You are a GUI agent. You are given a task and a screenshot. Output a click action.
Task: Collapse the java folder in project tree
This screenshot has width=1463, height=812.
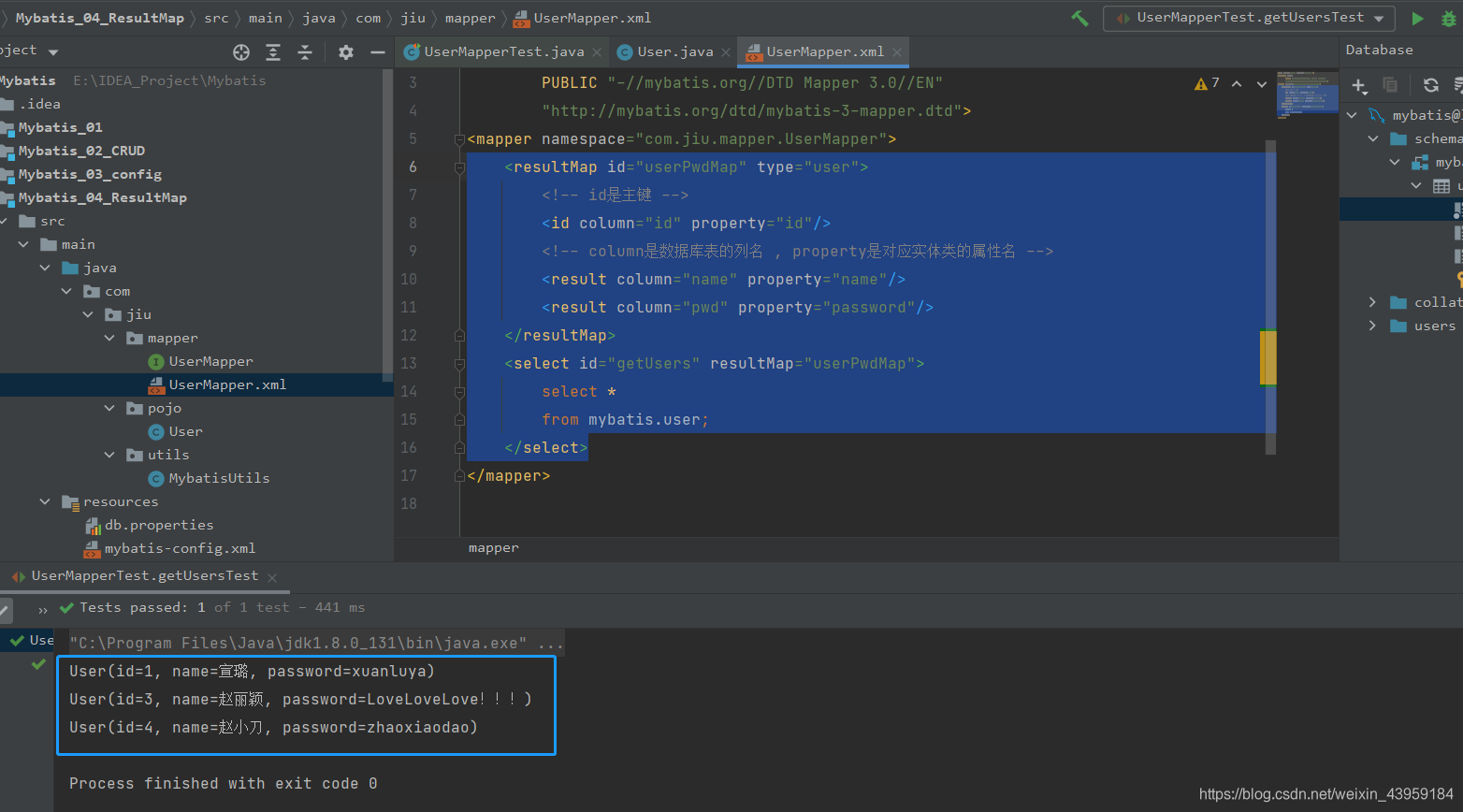tap(45, 268)
